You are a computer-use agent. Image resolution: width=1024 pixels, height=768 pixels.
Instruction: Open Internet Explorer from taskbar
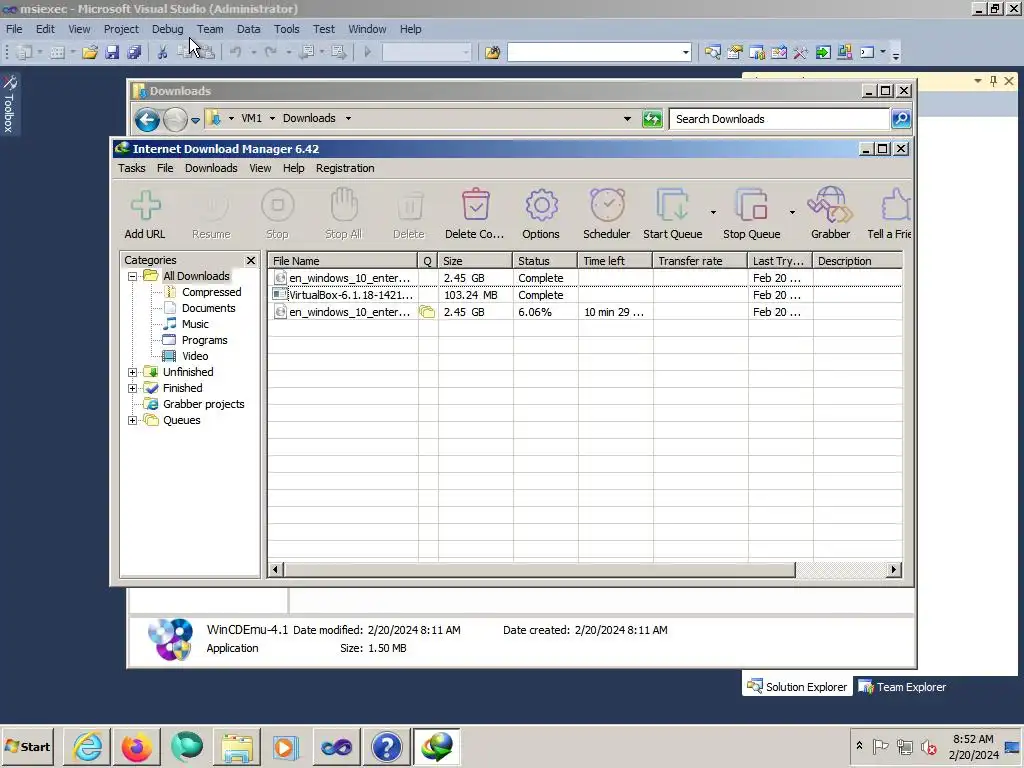(88, 746)
